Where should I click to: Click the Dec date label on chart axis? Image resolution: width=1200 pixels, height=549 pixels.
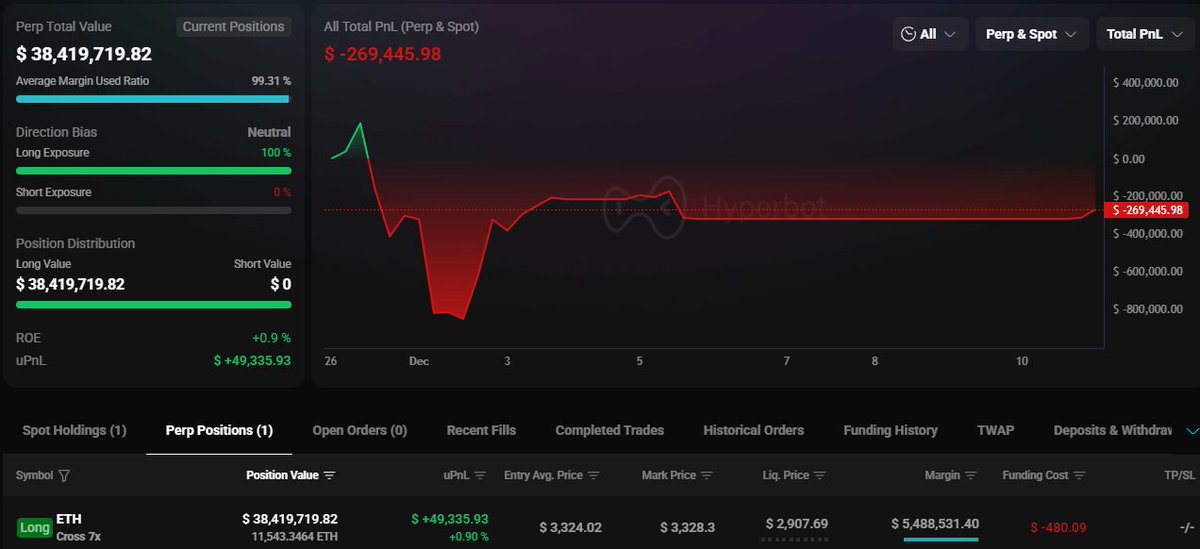[x=417, y=361]
